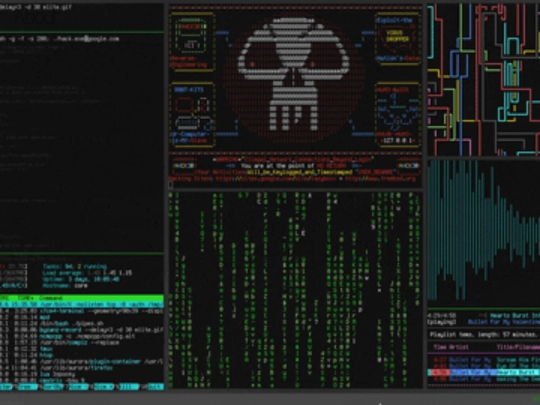Screen dimensions: 540x405
Task: Select the /usr/lib/aurora/firefox process row
Action: click(82, 367)
